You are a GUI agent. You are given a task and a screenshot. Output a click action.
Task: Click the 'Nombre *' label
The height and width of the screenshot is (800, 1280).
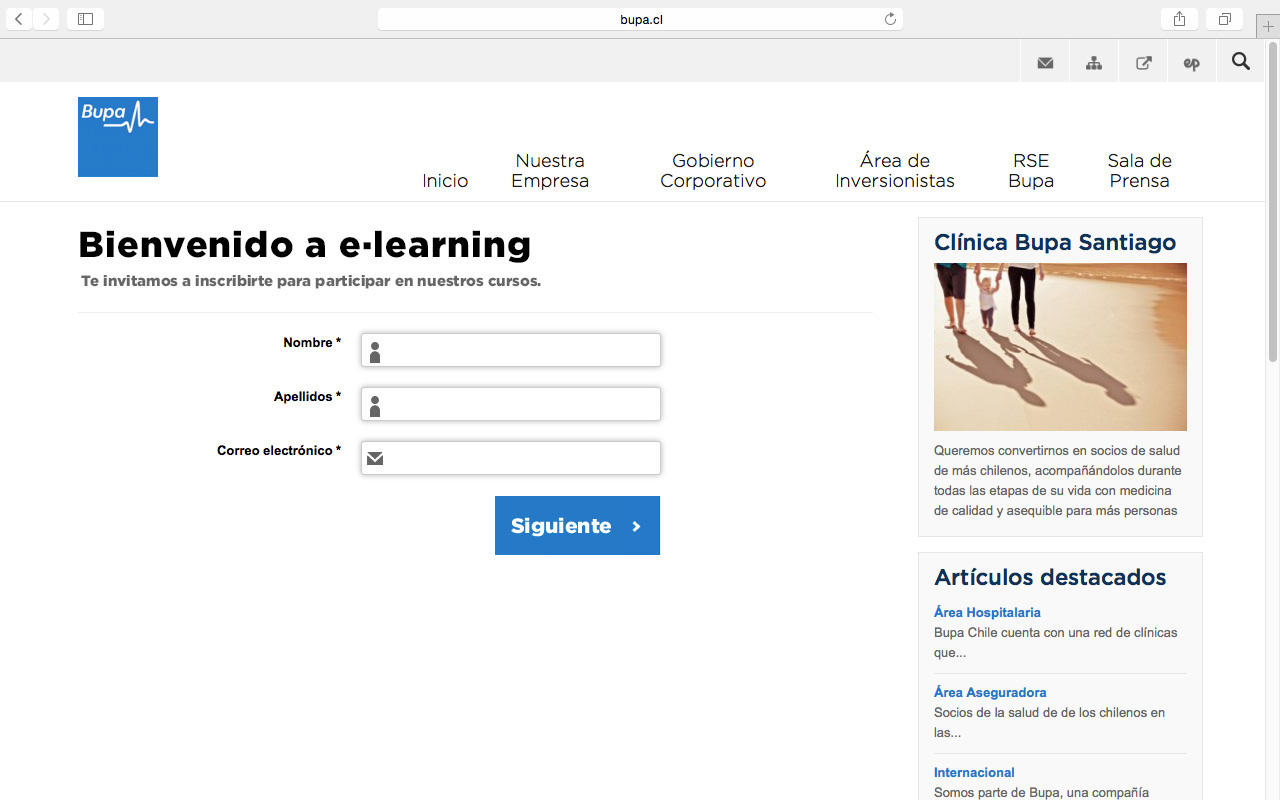coord(312,342)
